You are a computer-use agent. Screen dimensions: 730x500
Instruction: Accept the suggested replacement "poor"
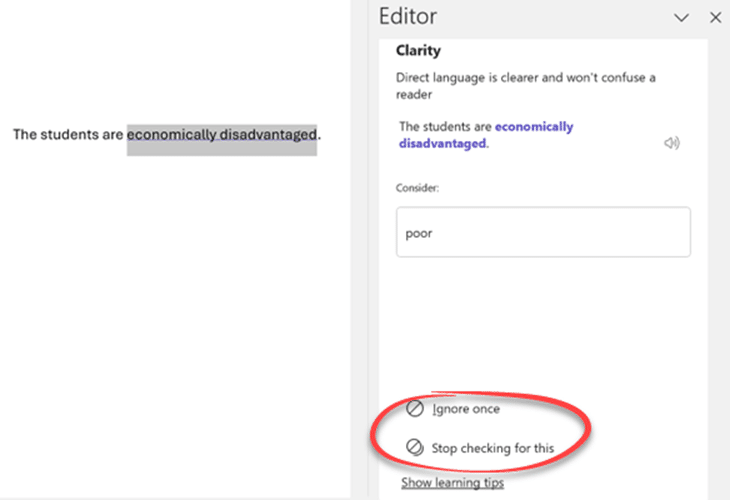543,232
